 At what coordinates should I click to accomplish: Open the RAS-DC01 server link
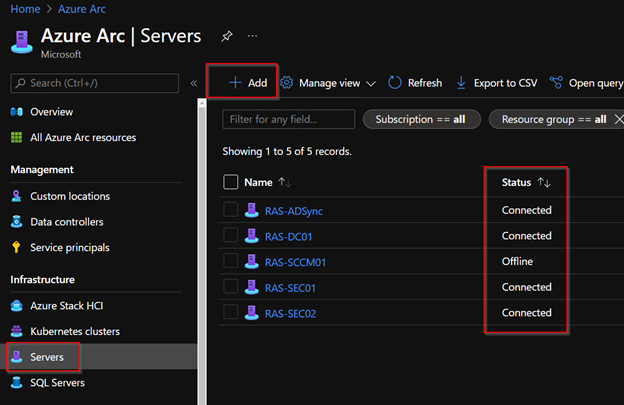(x=289, y=237)
